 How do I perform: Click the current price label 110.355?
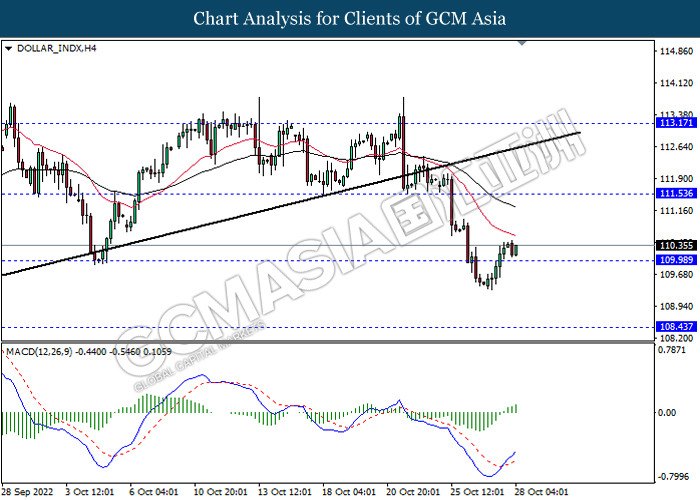(x=676, y=245)
